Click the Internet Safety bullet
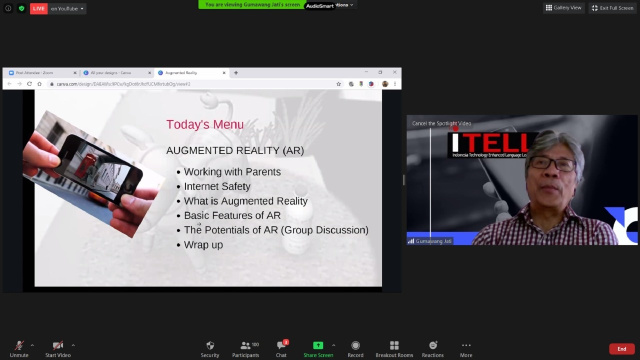The image size is (640, 360). 217,187
